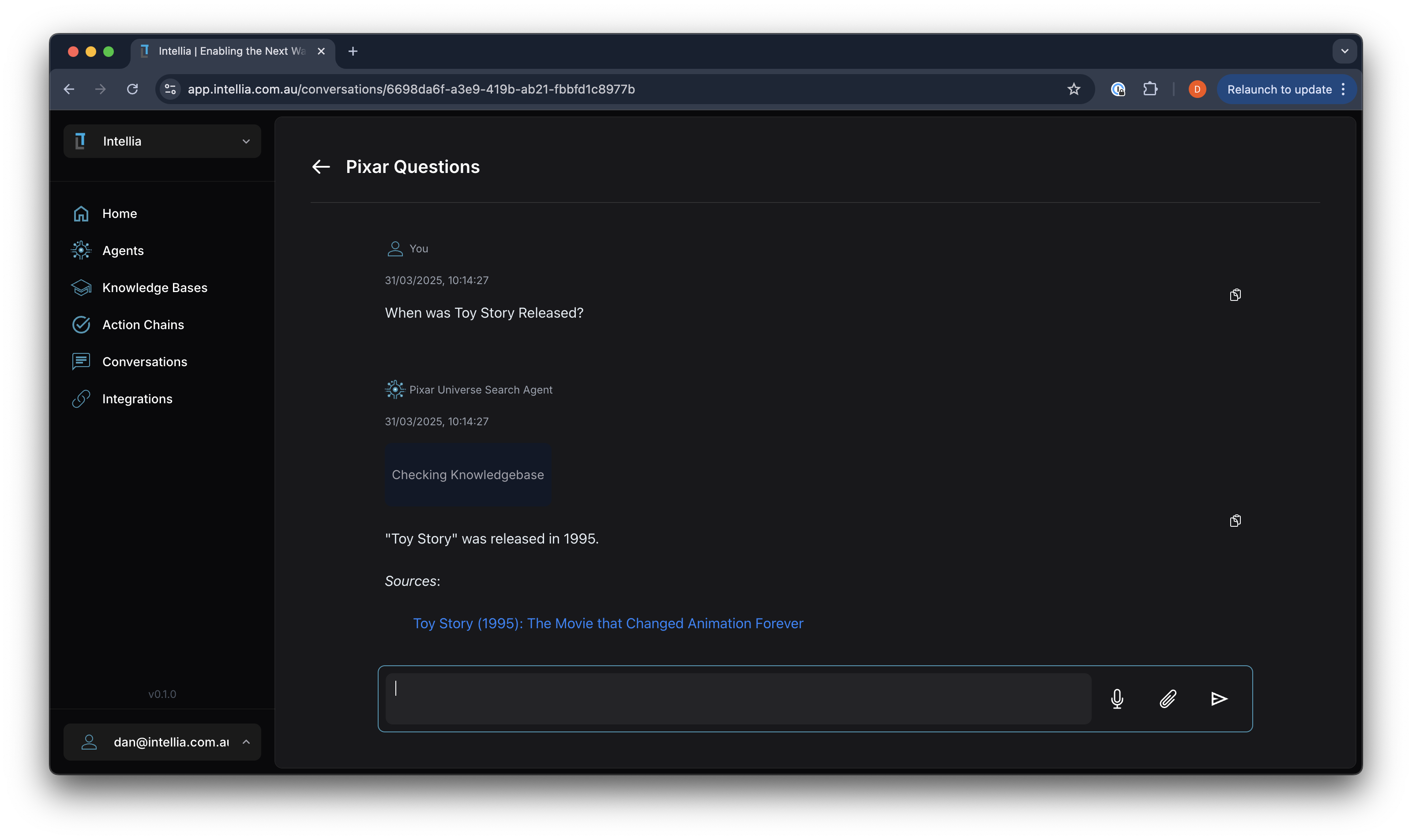Focus the chat message input box
Screen dimensions: 1412x840
point(738,698)
